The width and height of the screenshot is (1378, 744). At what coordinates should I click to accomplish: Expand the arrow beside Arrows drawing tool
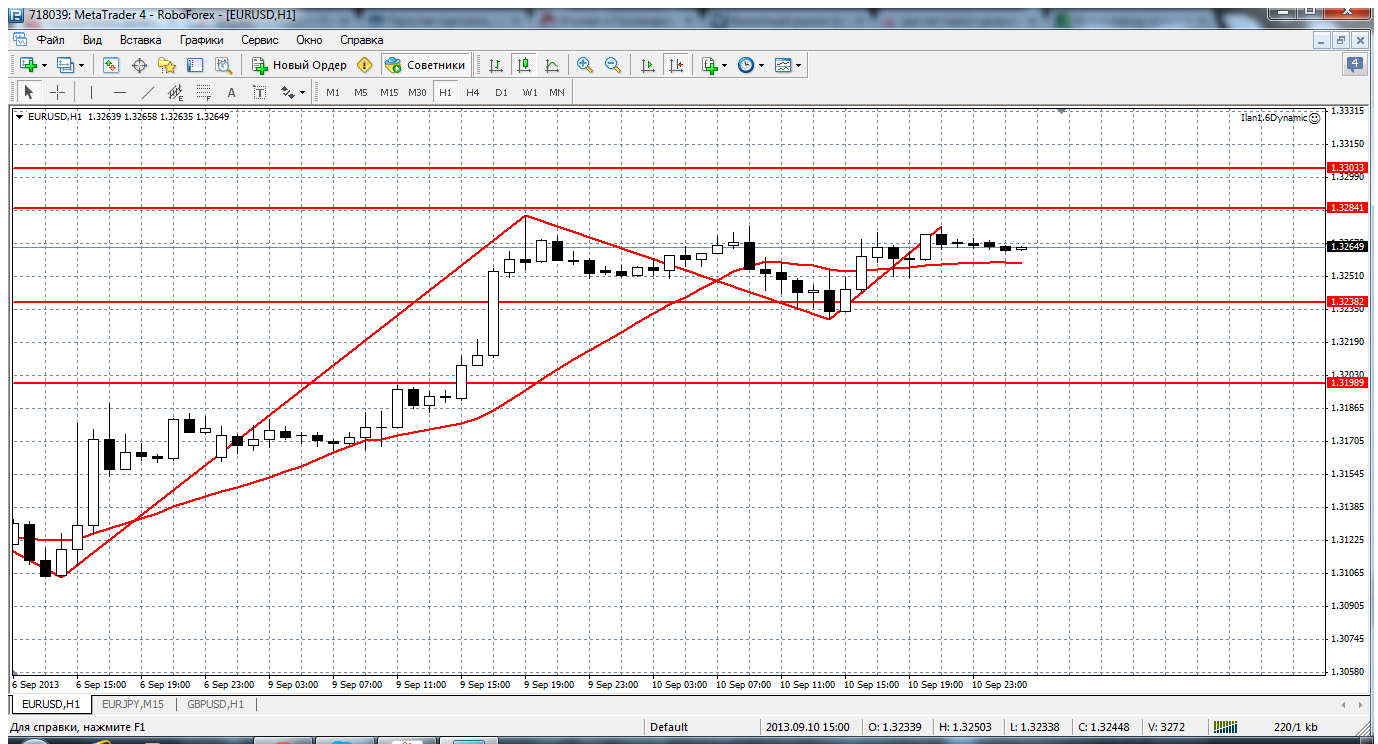302,92
